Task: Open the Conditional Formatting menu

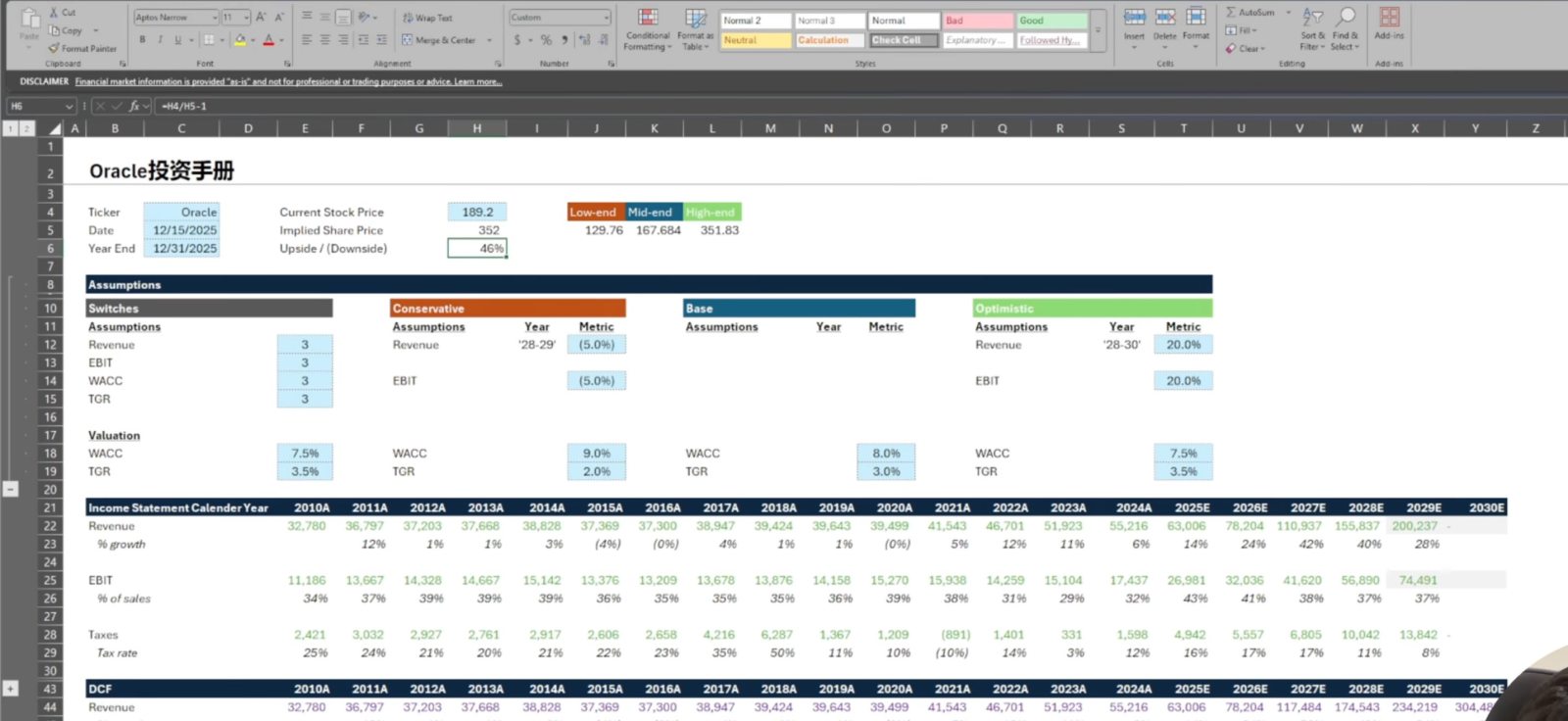Action: [x=648, y=29]
